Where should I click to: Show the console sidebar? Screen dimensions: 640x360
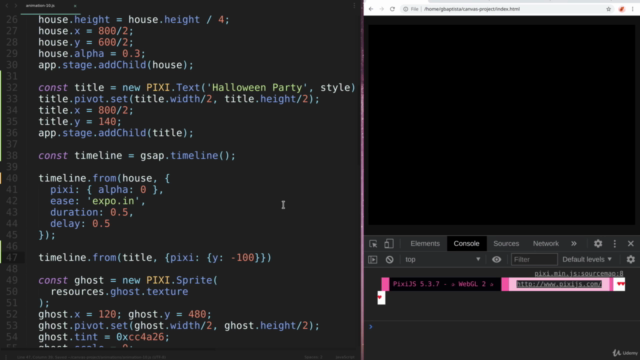coord(373,260)
